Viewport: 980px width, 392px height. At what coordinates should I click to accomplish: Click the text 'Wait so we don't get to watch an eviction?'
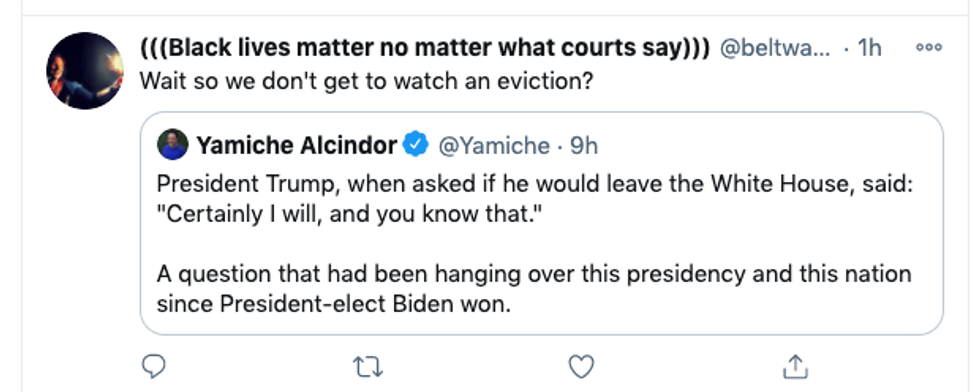[366, 81]
